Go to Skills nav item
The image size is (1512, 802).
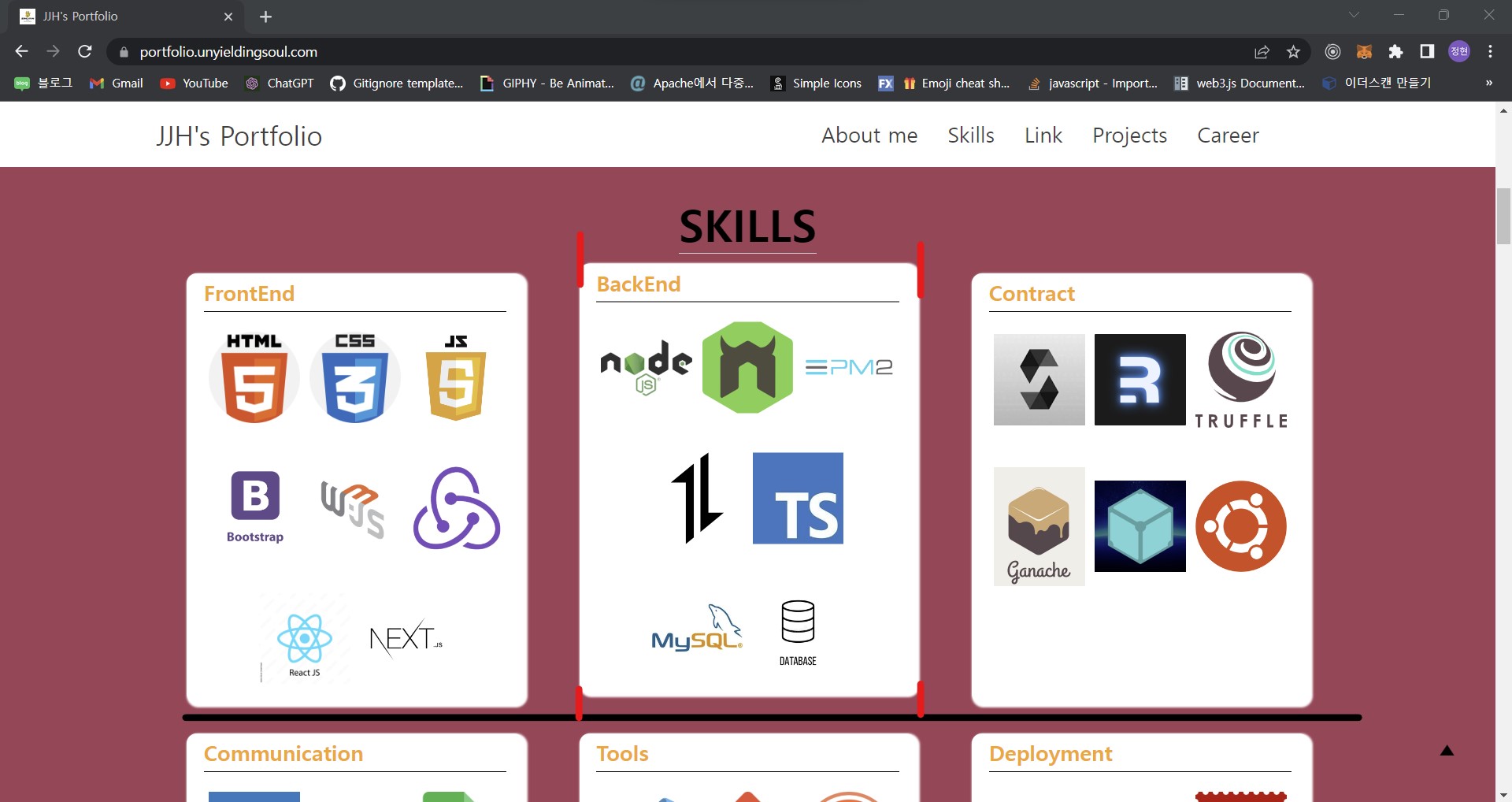coord(971,136)
